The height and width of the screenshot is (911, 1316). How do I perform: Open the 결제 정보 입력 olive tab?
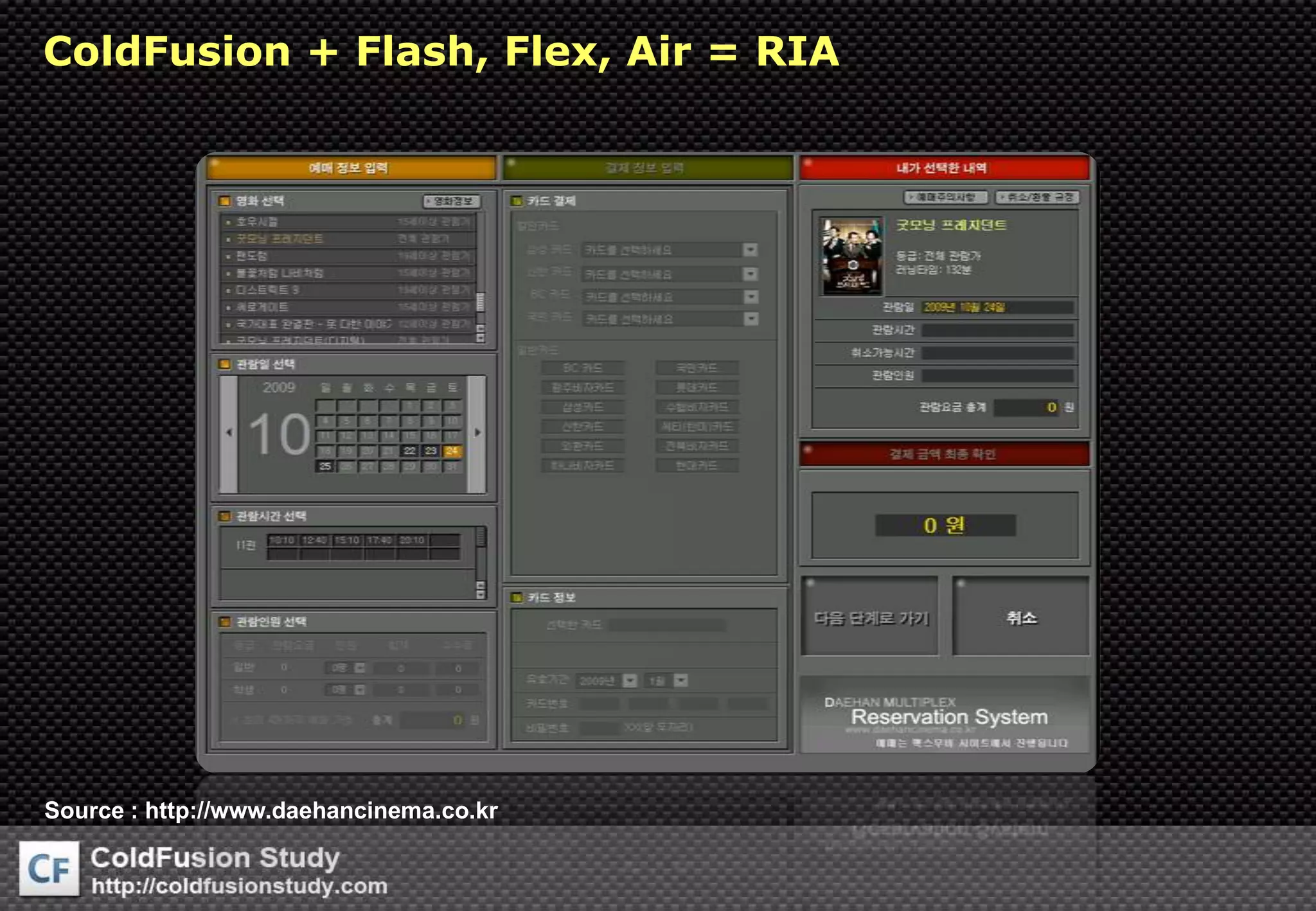tap(648, 168)
